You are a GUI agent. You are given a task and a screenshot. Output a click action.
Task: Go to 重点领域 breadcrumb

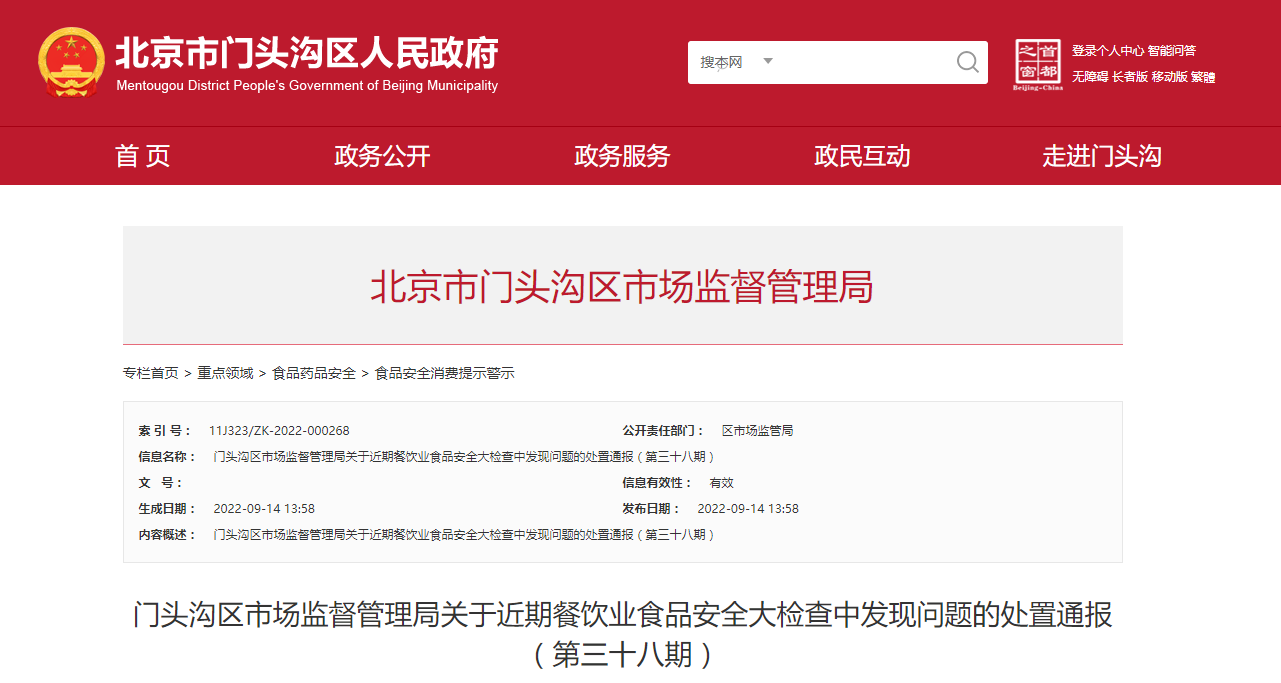pos(225,373)
